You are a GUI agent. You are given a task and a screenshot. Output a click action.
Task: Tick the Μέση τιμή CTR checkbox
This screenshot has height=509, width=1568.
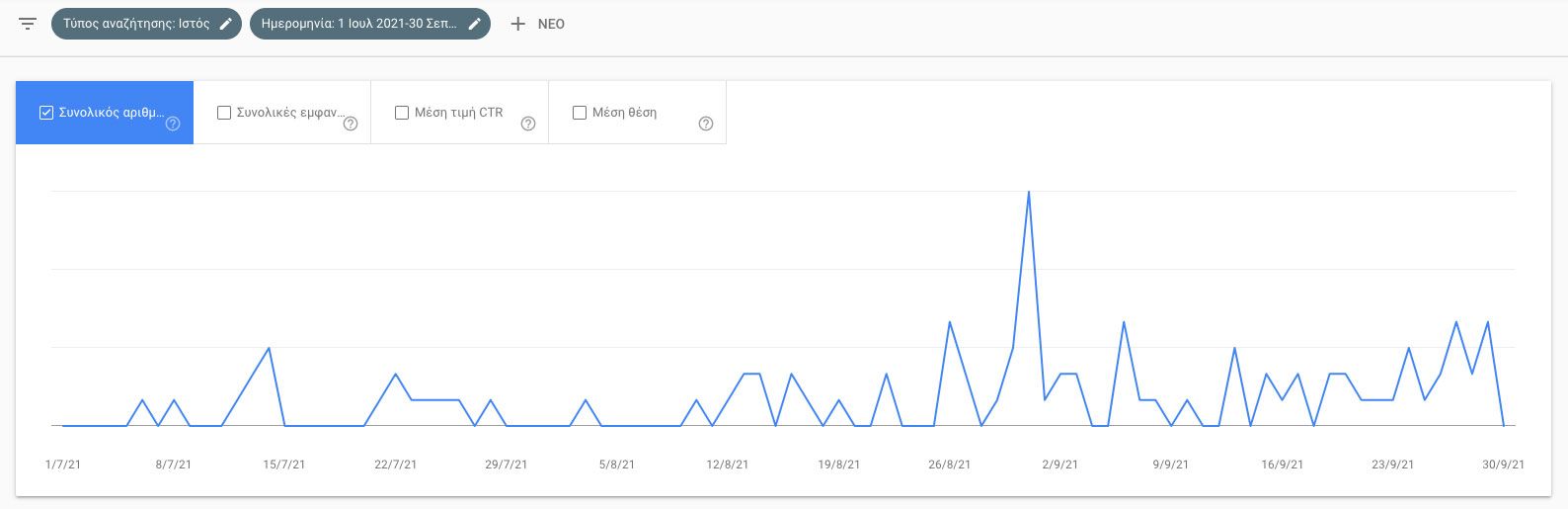[x=401, y=113]
